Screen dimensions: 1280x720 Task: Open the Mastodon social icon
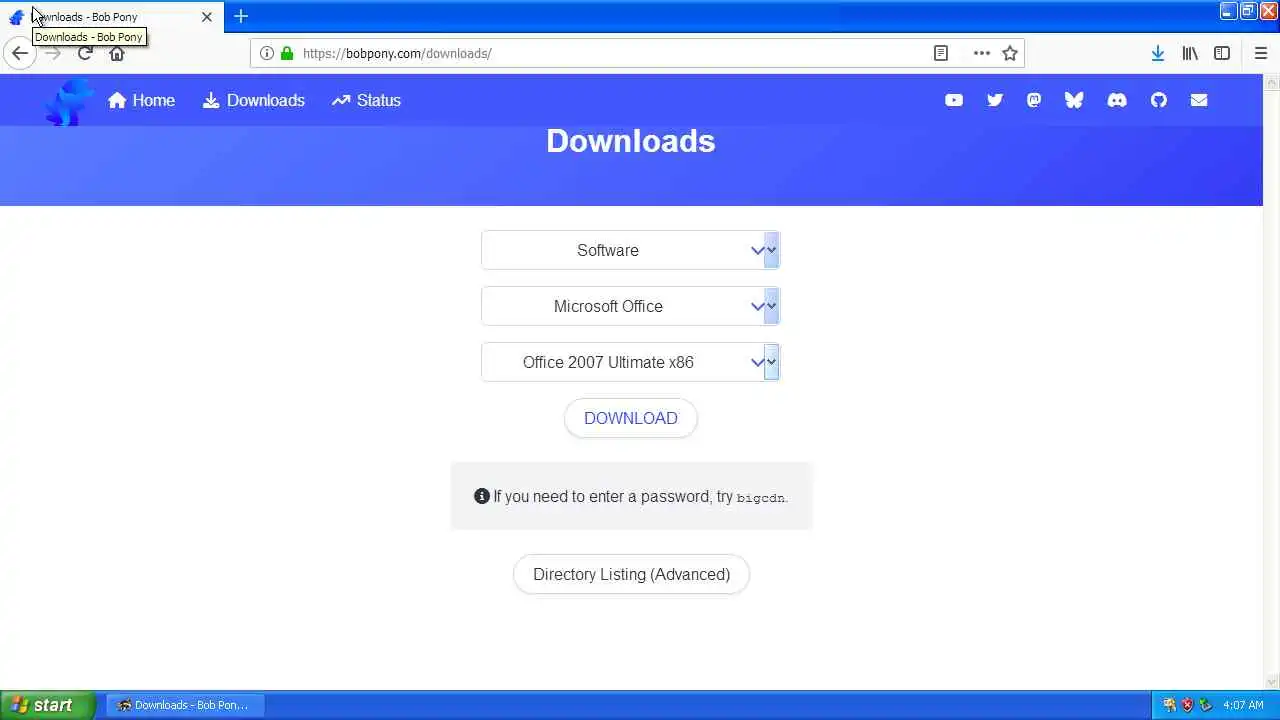point(1034,100)
